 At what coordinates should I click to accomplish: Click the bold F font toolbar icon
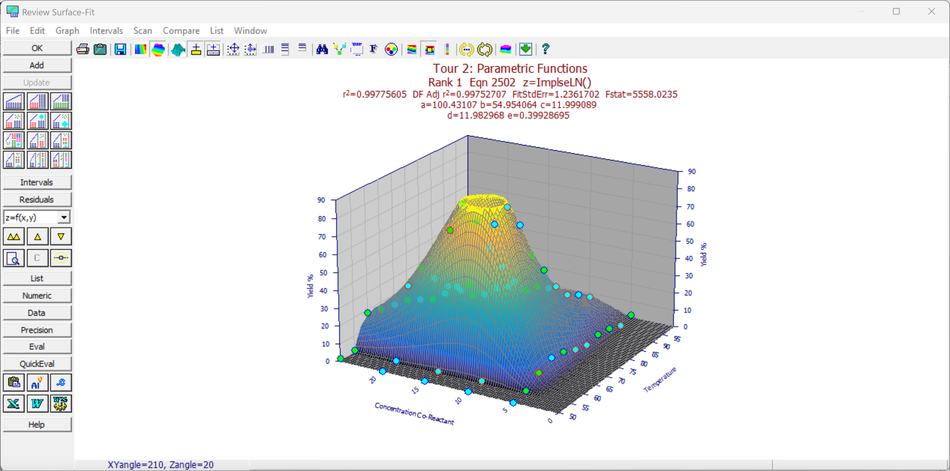pos(374,50)
